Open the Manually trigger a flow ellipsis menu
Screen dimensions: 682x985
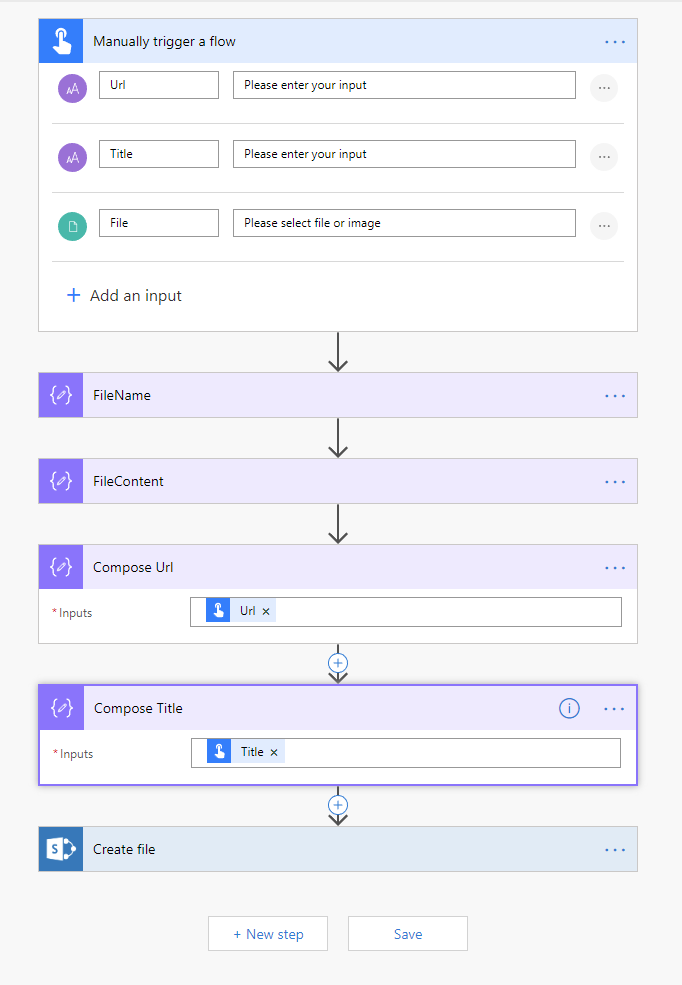pyautogui.click(x=615, y=41)
